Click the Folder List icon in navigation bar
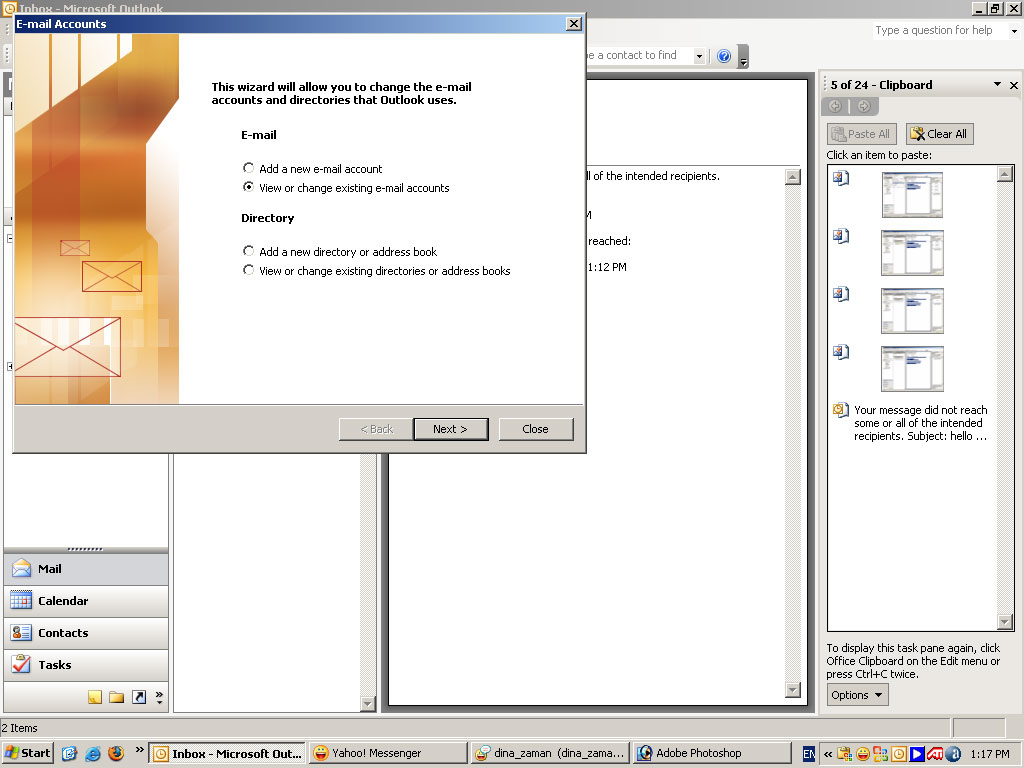1024x768 pixels. [117, 697]
